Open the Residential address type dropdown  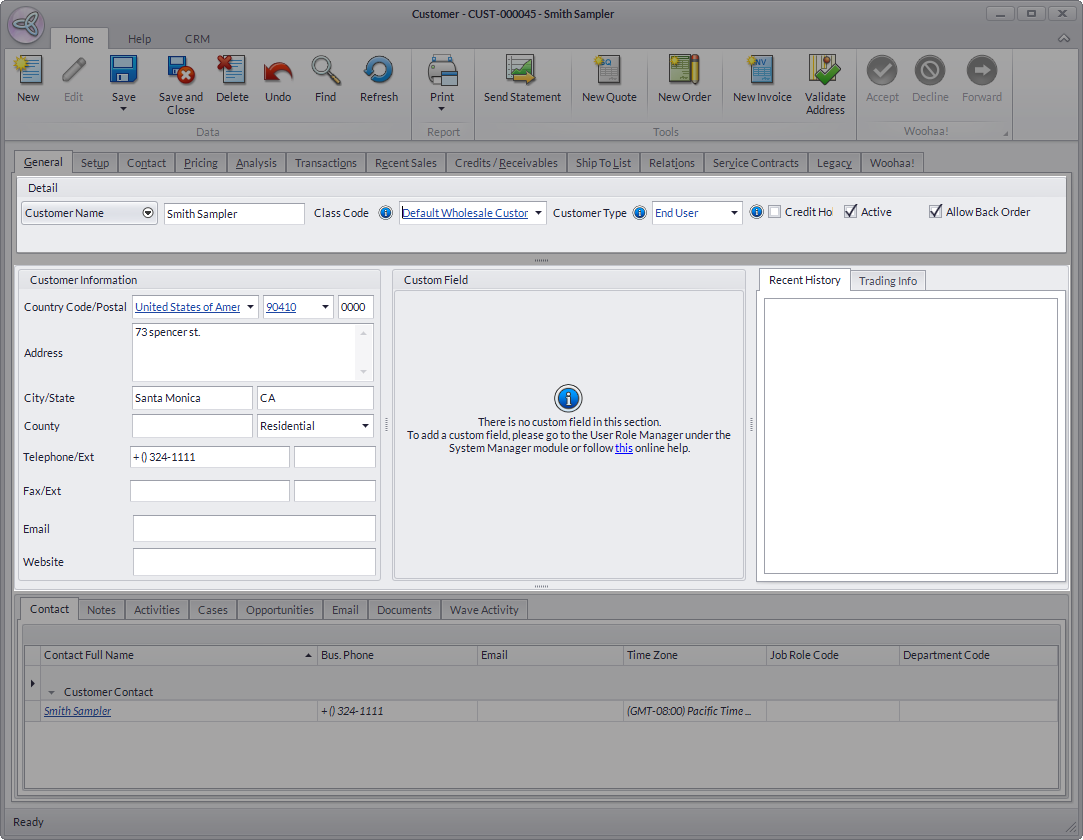365,426
